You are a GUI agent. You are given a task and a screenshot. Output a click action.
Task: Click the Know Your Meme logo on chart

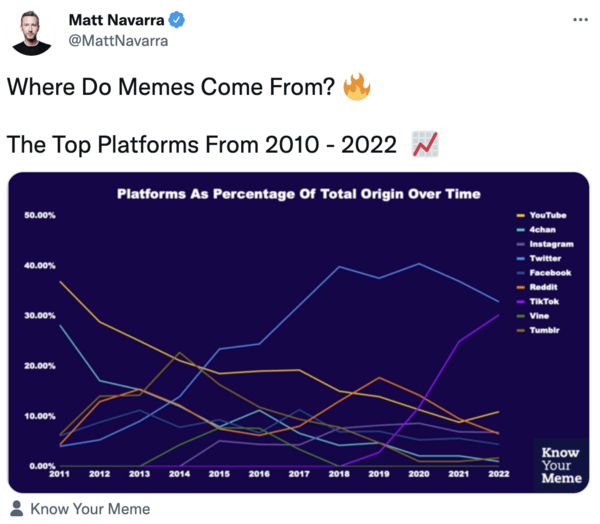(559, 465)
